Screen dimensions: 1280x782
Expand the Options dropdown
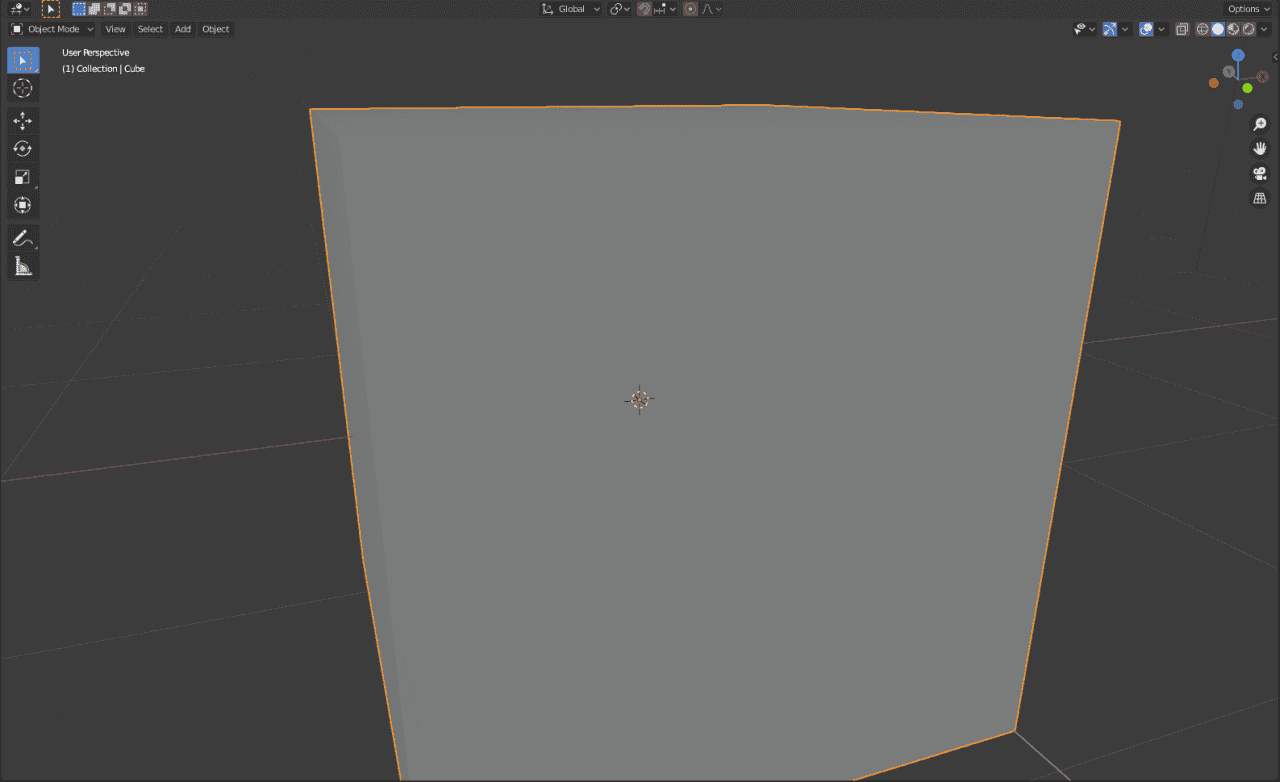(1245, 8)
